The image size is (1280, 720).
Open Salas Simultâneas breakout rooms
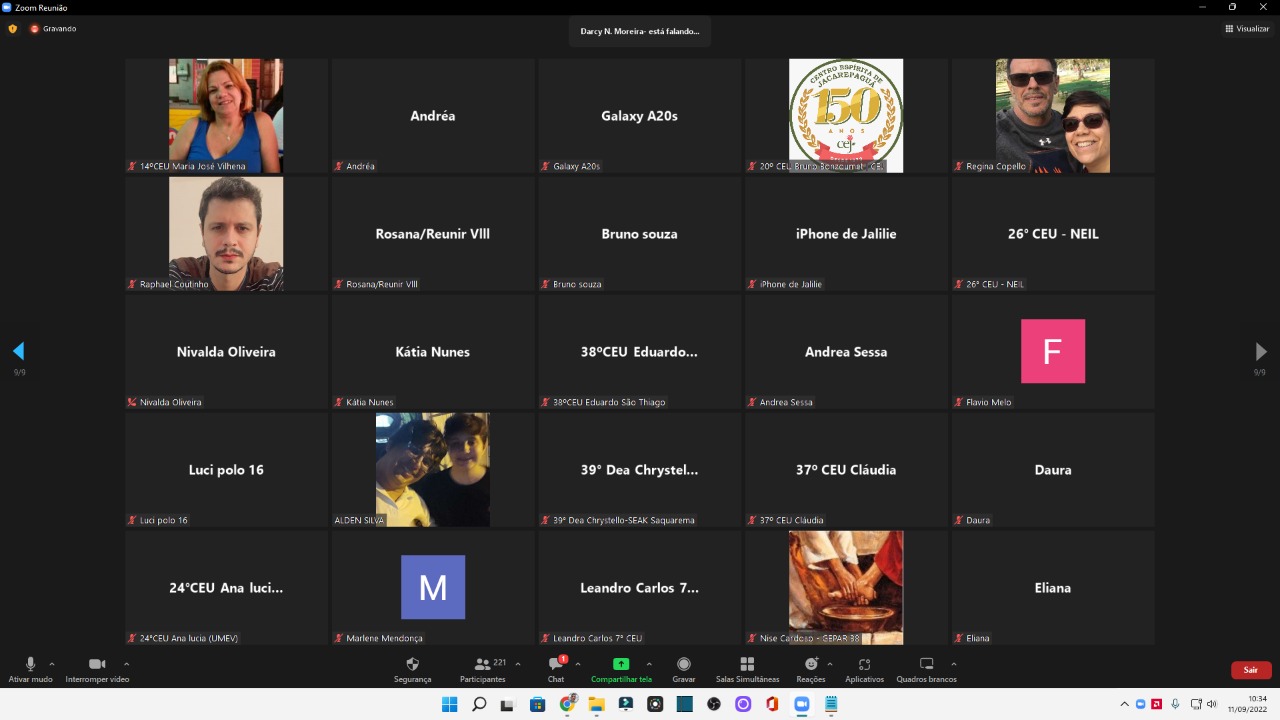(747, 668)
